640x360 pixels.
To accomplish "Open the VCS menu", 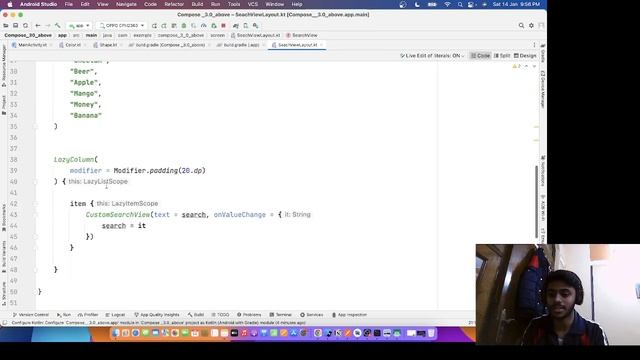I will click(253, 4).
